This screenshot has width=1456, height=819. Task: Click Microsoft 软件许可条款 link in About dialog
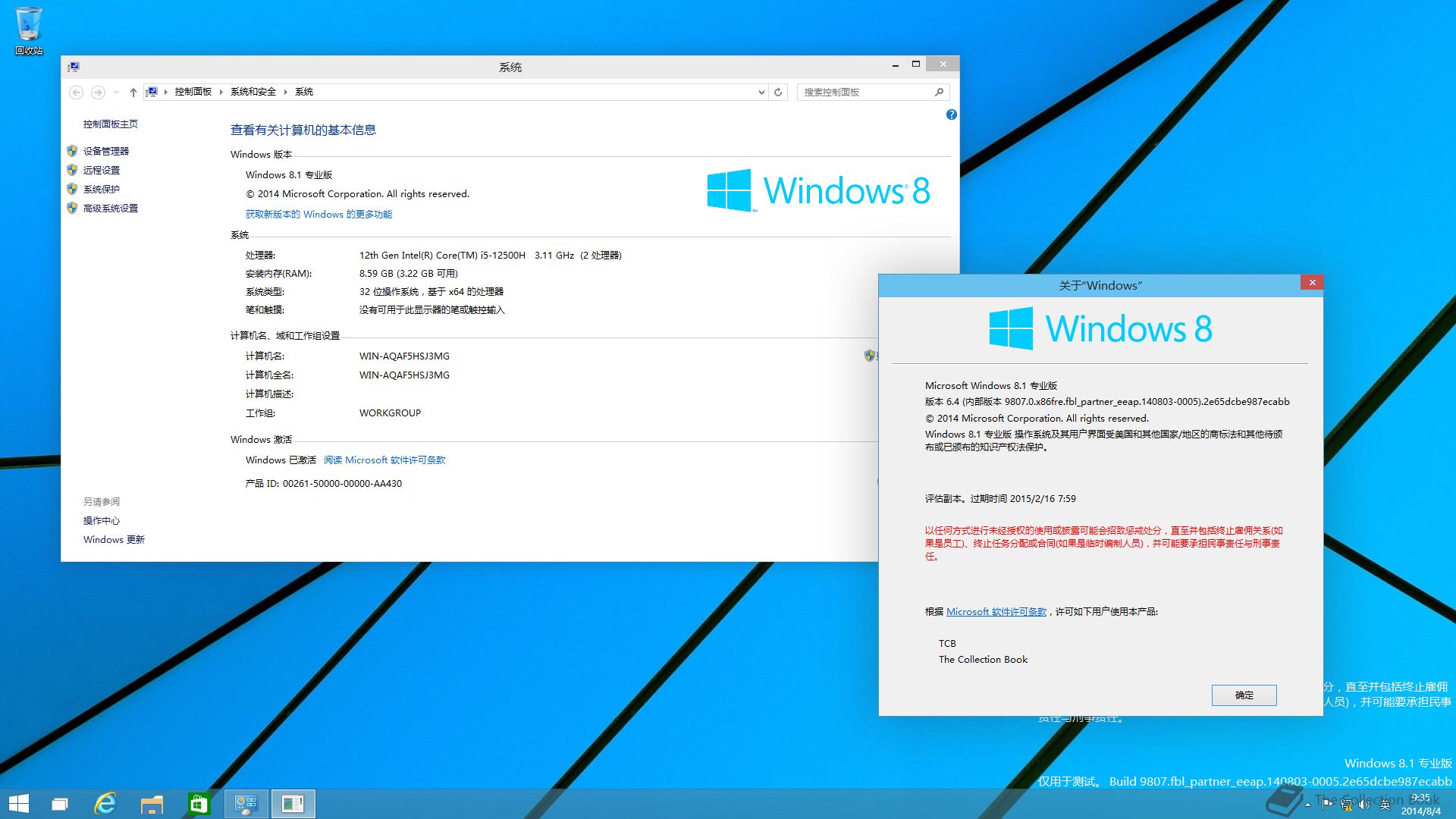coord(996,611)
